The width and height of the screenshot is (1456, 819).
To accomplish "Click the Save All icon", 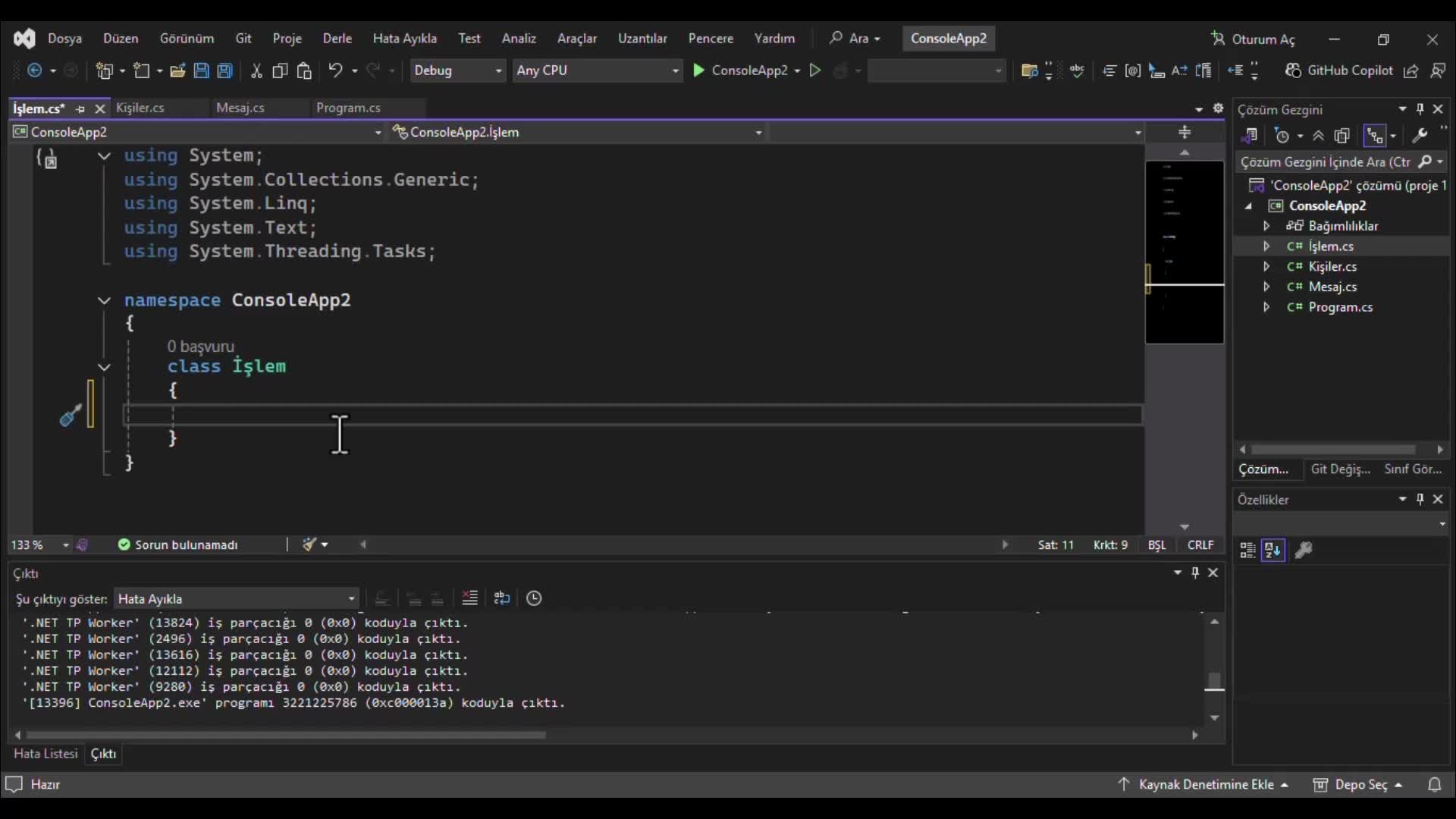I will point(224,71).
